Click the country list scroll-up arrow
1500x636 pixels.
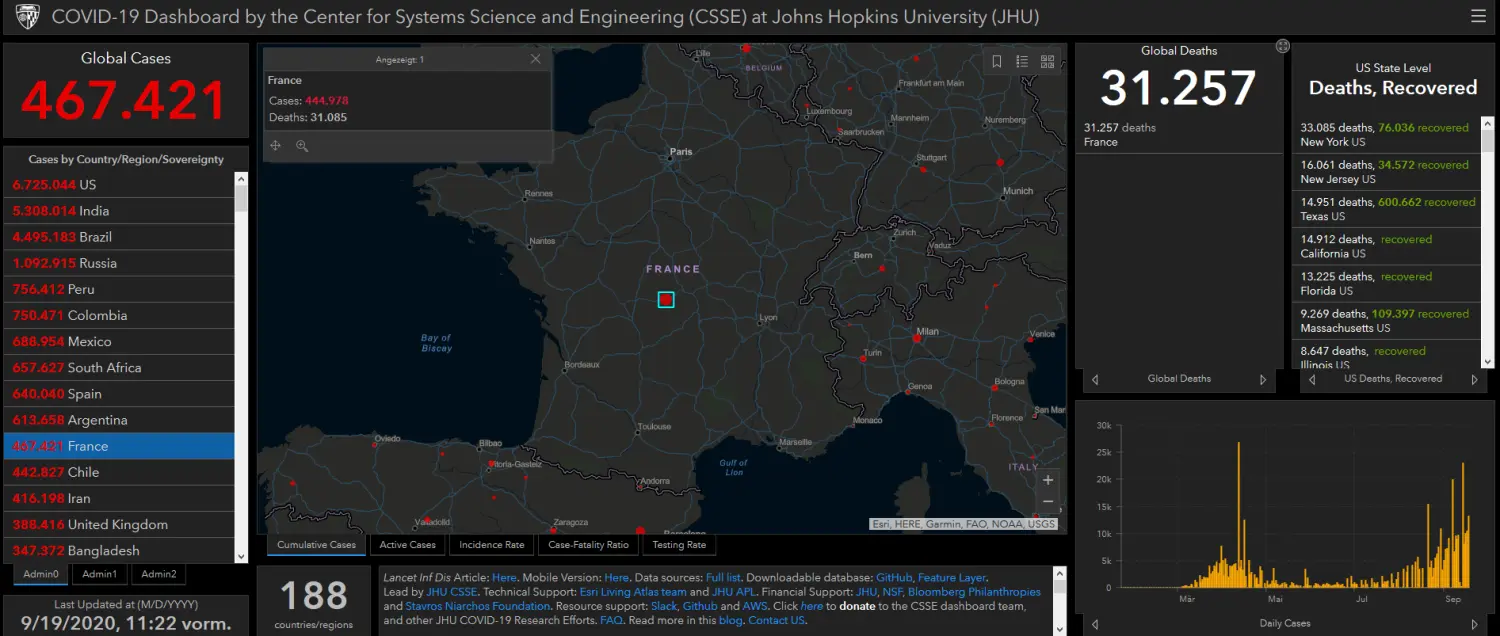(x=241, y=178)
